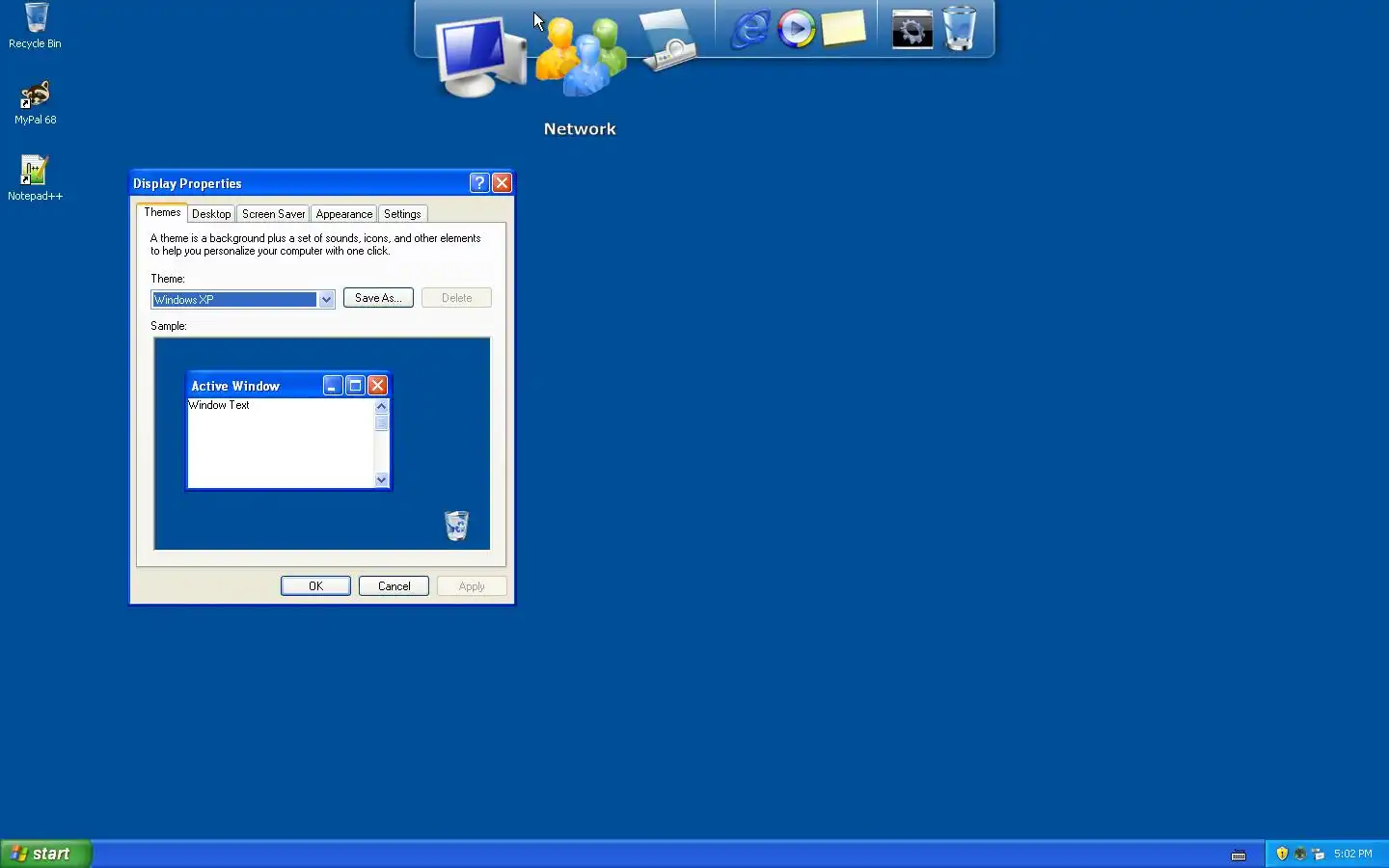Image resolution: width=1389 pixels, height=868 pixels.
Task: Select the Notepad++ desktop shortcut
Action: tap(36, 178)
